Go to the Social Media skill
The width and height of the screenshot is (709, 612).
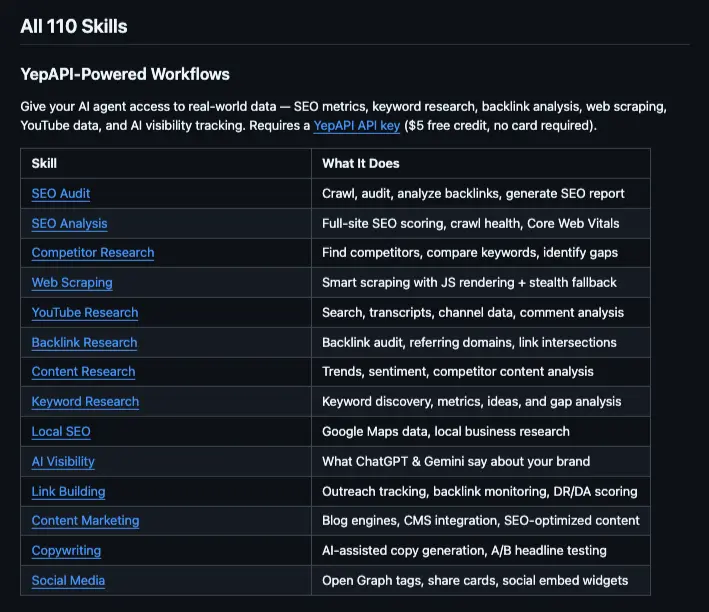point(68,580)
